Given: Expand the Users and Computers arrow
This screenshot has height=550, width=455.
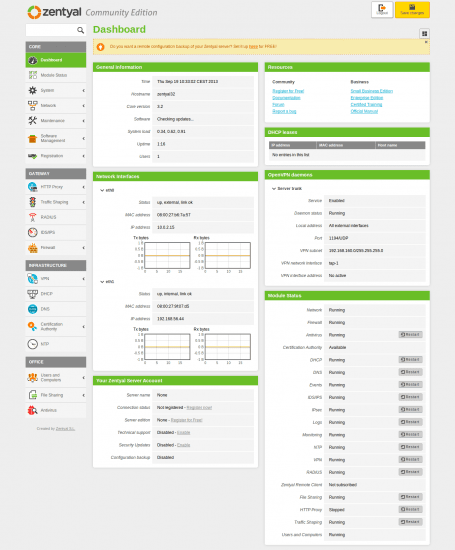Looking at the screenshot, I should 83,378.
